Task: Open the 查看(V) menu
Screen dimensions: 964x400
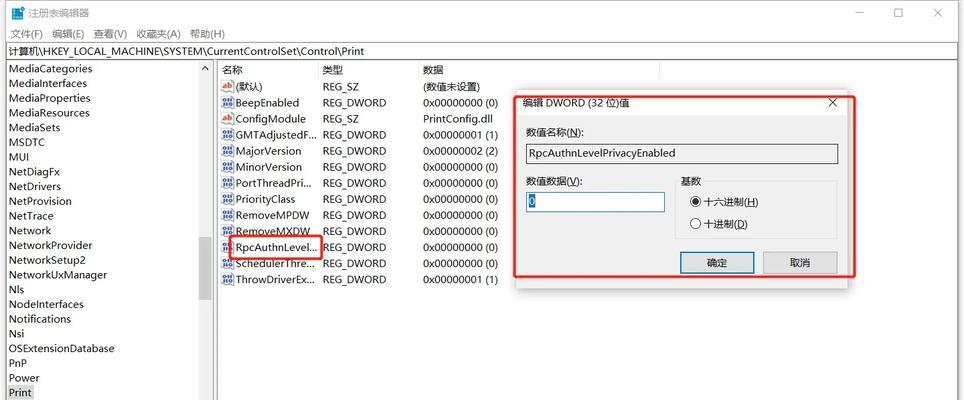Action: click(110, 34)
